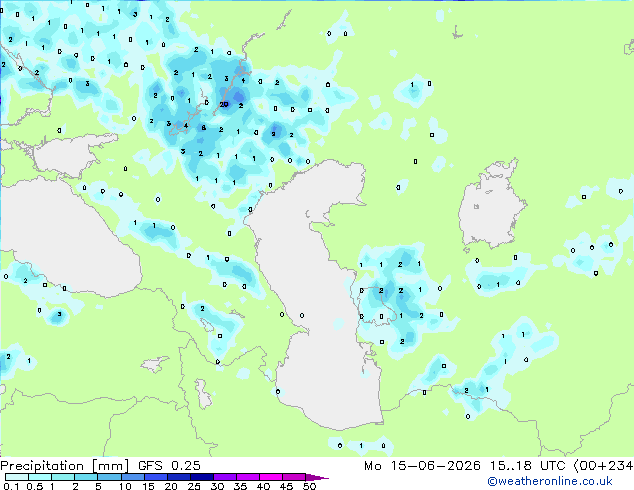
Task: Click the 5–10 mm legend color swatch
Action: (109, 477)
